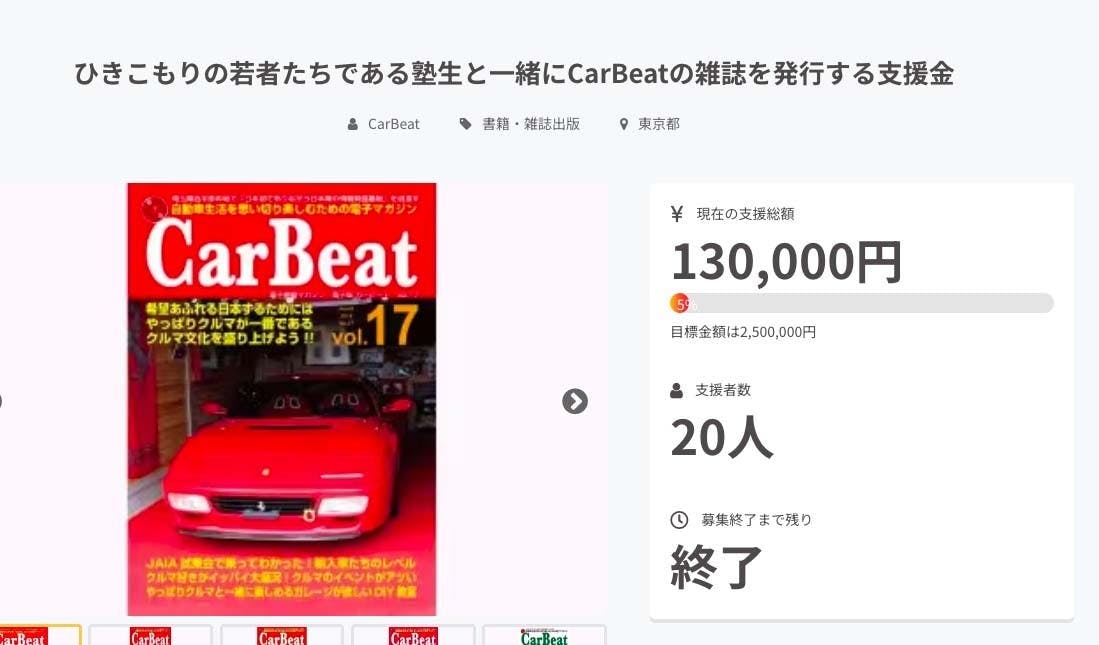The width and height of the screenshot is (1099, 645).
Task: Click the project title about CarBeat雑誌 支援金
Action: [514, 73]
